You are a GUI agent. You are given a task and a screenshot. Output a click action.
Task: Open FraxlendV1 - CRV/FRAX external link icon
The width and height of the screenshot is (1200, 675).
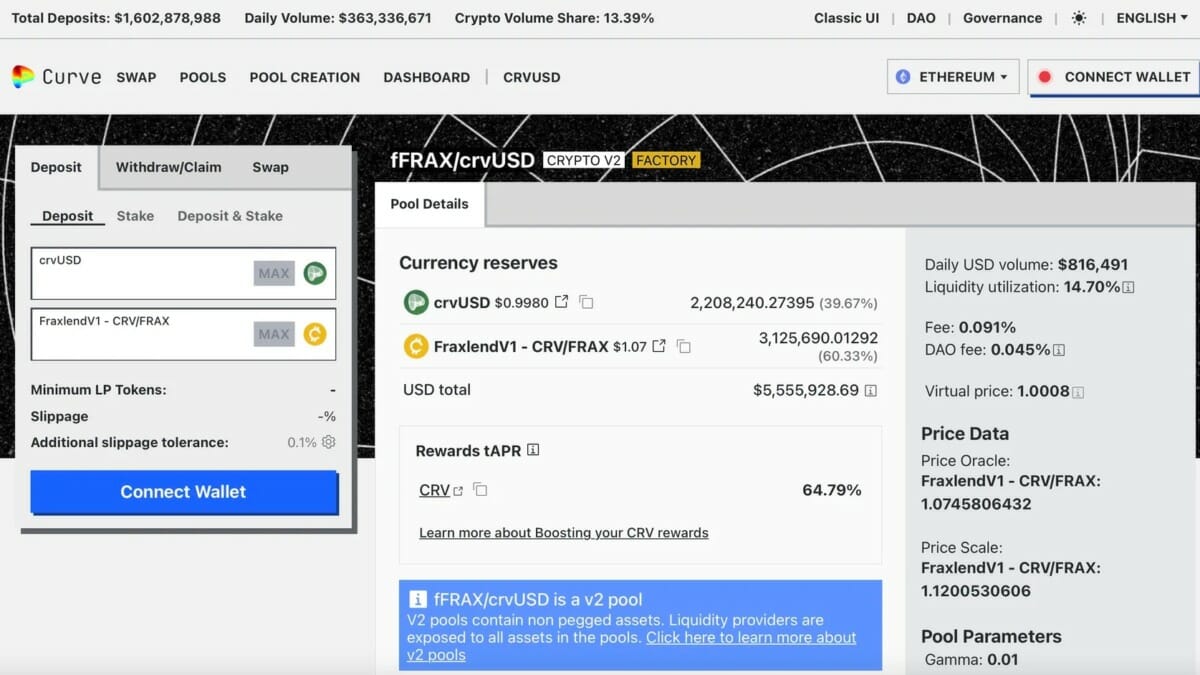(659, 347)
